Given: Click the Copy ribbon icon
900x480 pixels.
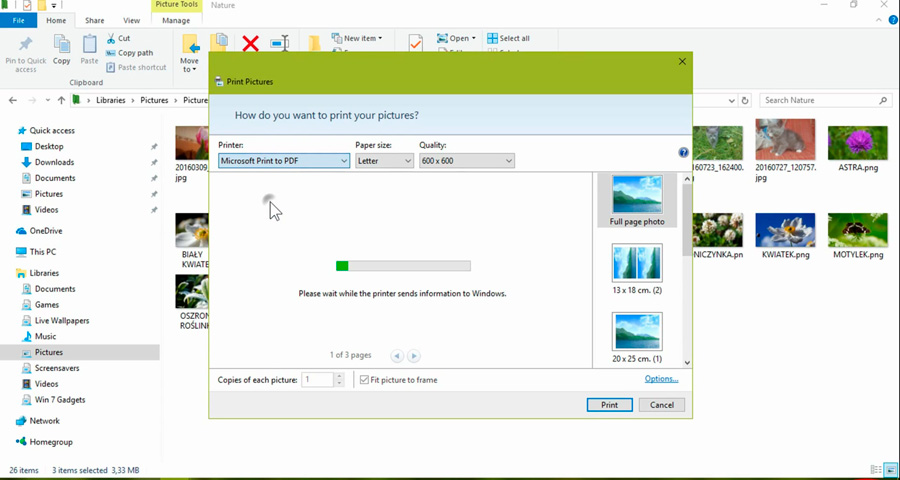Looking at the screenshot, I should (61, 44).
